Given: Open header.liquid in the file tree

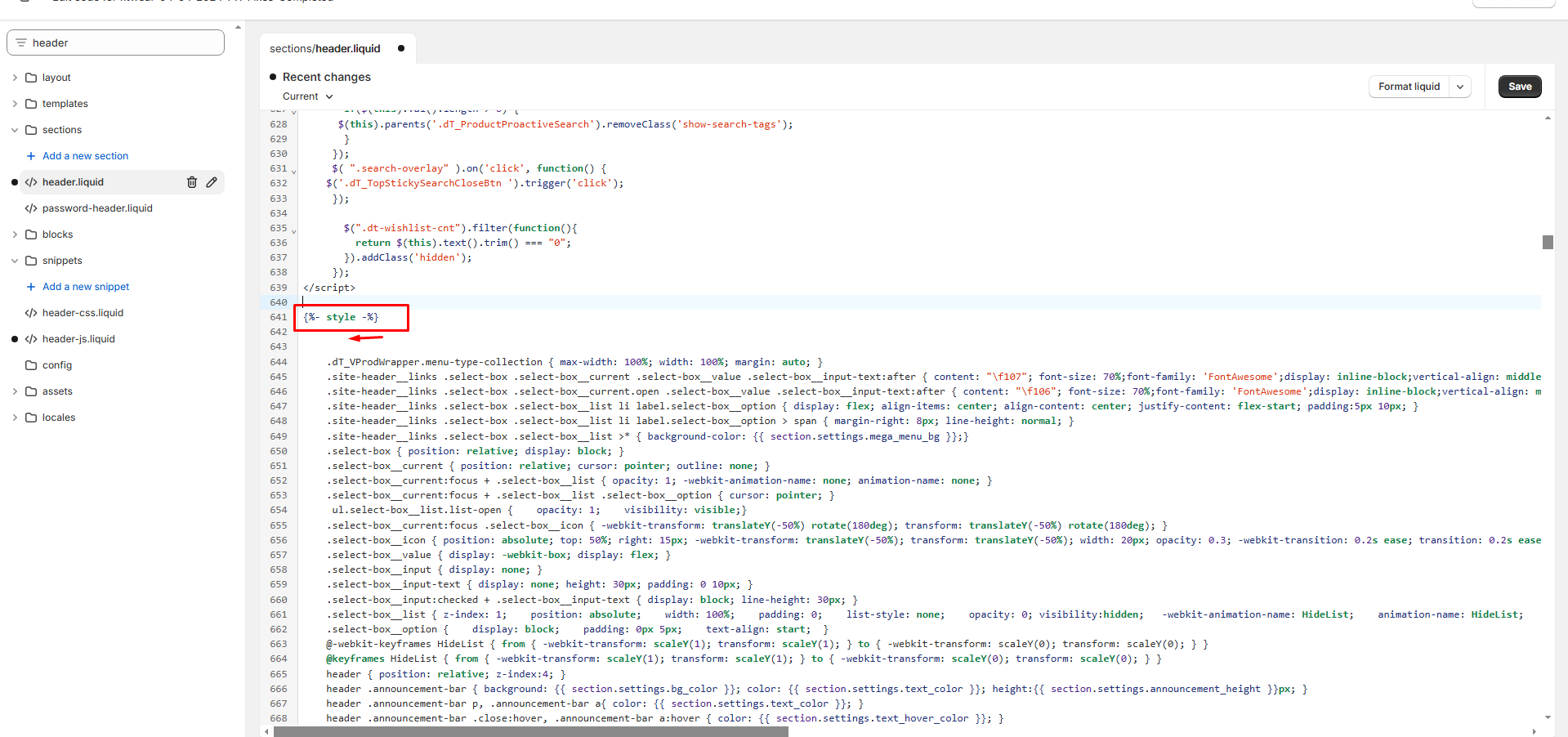Looking at the screenshot, I should (x=73, y=182).
